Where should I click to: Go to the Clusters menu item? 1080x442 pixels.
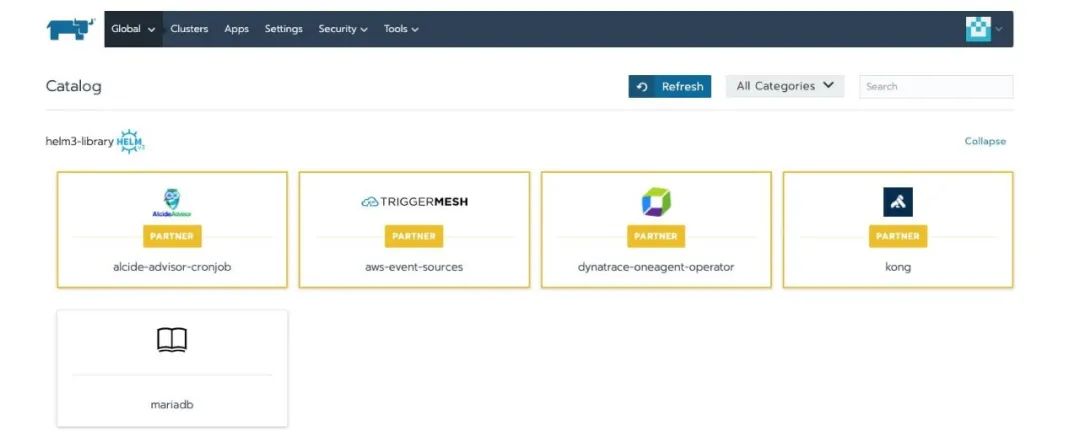189,29
